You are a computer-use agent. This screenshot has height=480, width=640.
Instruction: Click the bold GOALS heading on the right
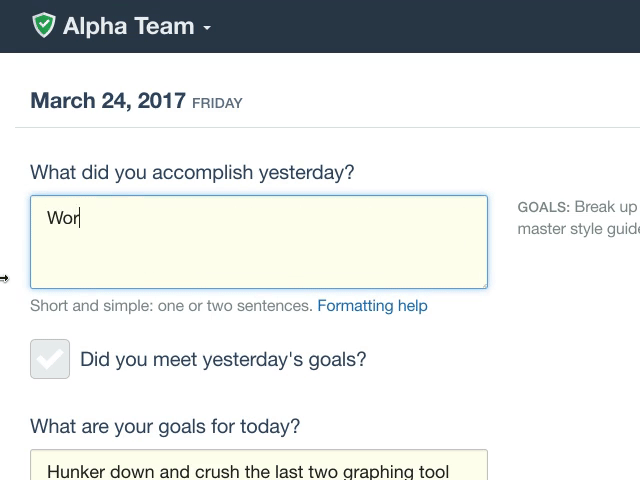pos(543,208)
